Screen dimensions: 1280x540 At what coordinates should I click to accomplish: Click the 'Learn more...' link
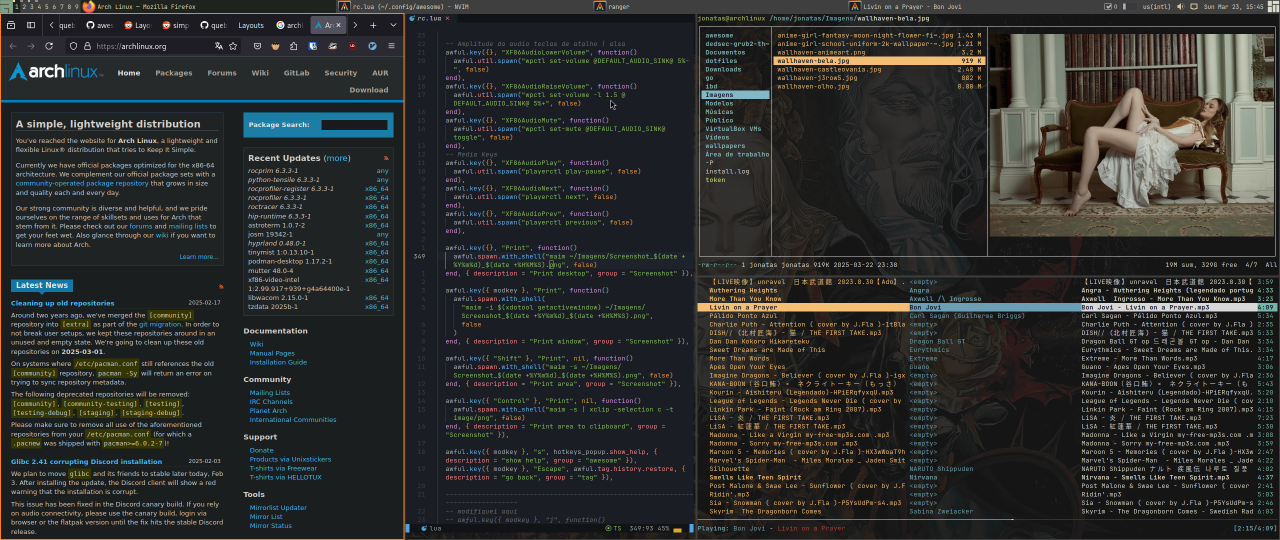click(199, 257)
